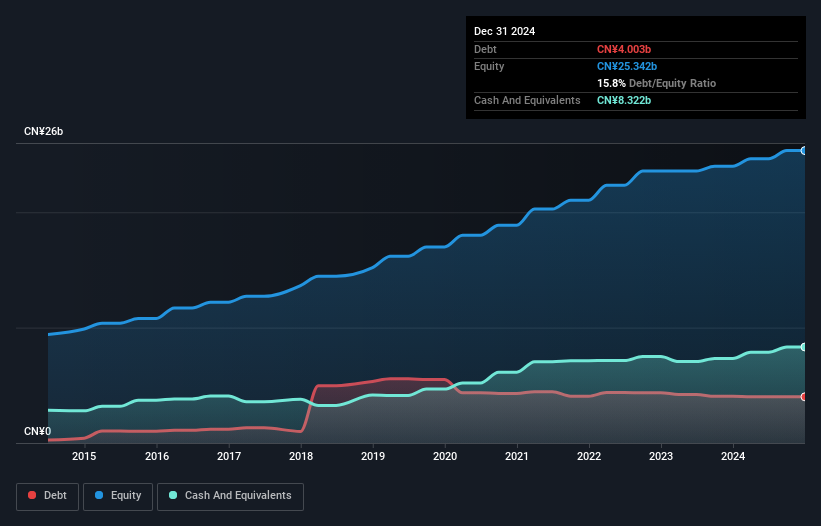Screen dimensions: 821x526
Task: Click the Equity row label in tooltip
Action: pos(489,66)
